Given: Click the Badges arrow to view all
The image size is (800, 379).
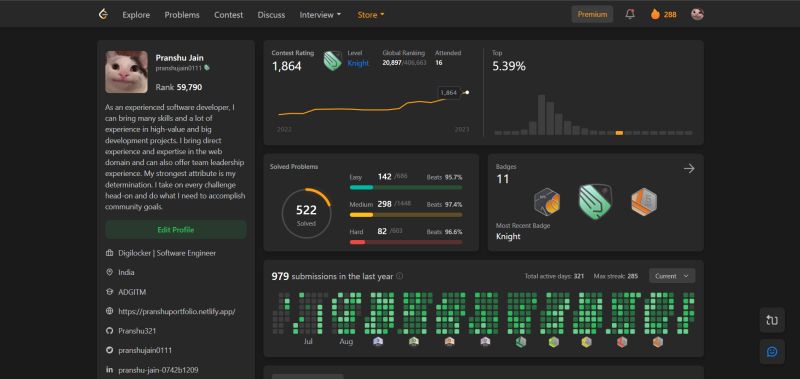Looking at the screenshot, I should point(689,168).
